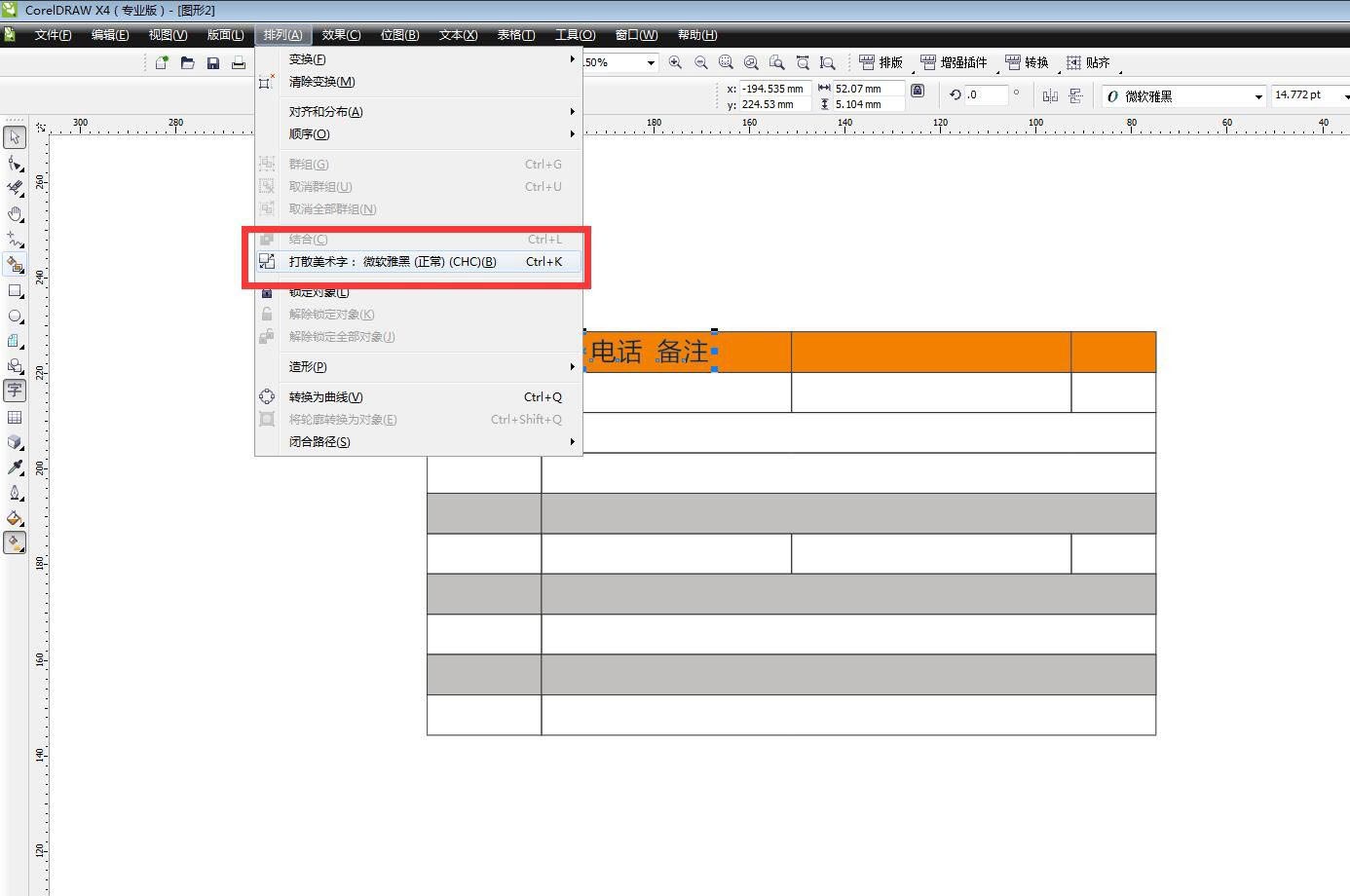The image size is (1350, 896).
Task: Click the 排版 toolbar button
Action: click(881, 62)
